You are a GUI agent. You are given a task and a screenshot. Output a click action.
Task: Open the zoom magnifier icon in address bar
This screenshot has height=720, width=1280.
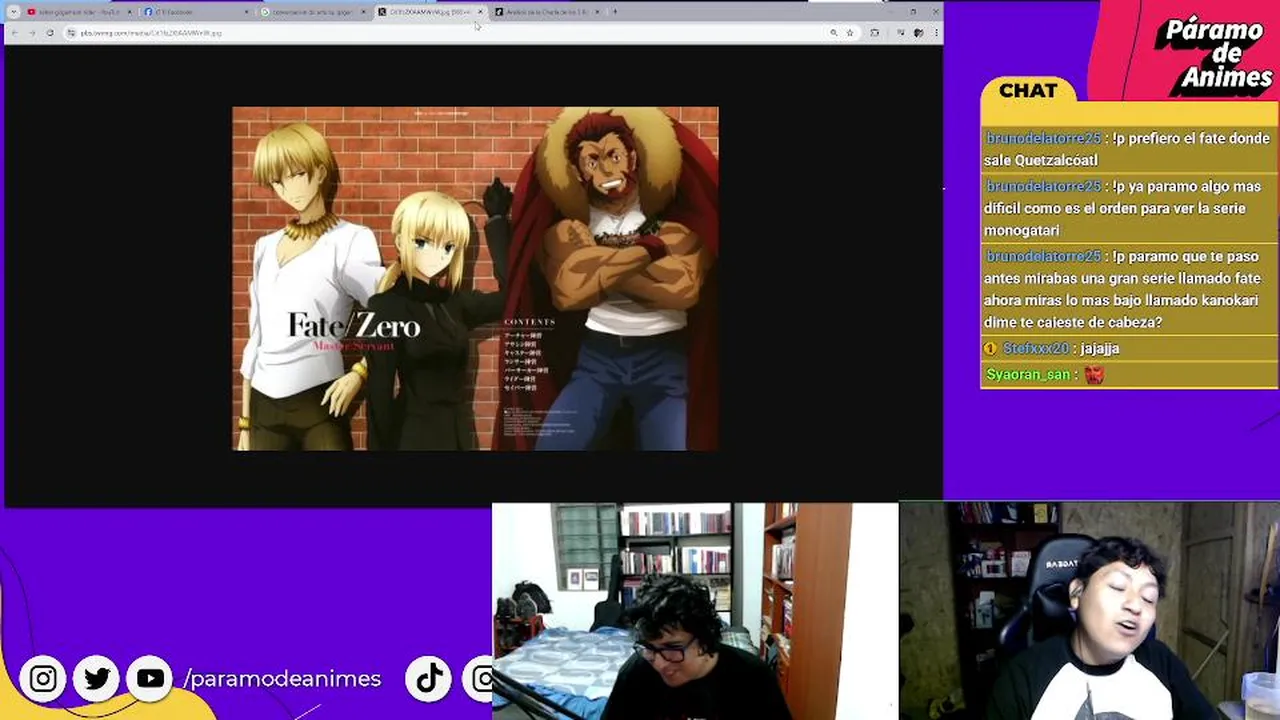pyautogui.click(x=833, y=33)
